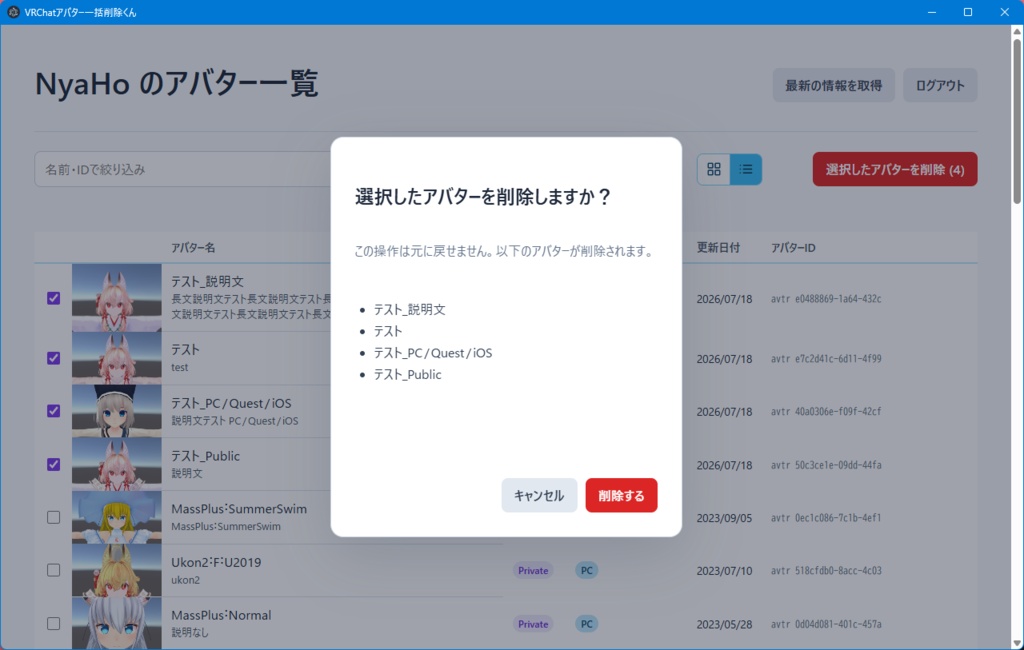Click date 2023/09/05 in table
Viewport: 1024px width, 650px height.
click(724, 518)
